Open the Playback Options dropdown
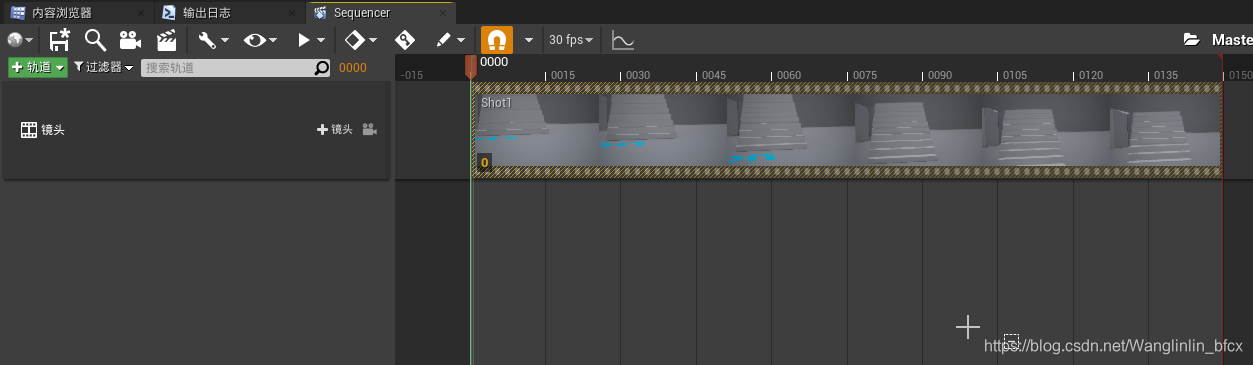 [x=311, y=40]
